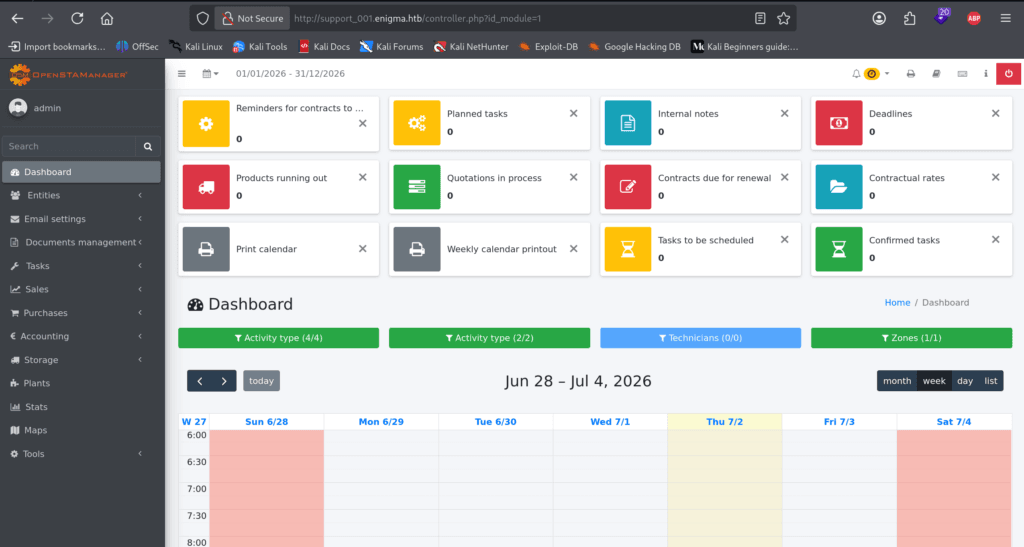This screenshot has height=547, width=1024.
Task: Click the 01/01/2026 - 31/12/2026 date range text
Action: (x=290, y=74)
